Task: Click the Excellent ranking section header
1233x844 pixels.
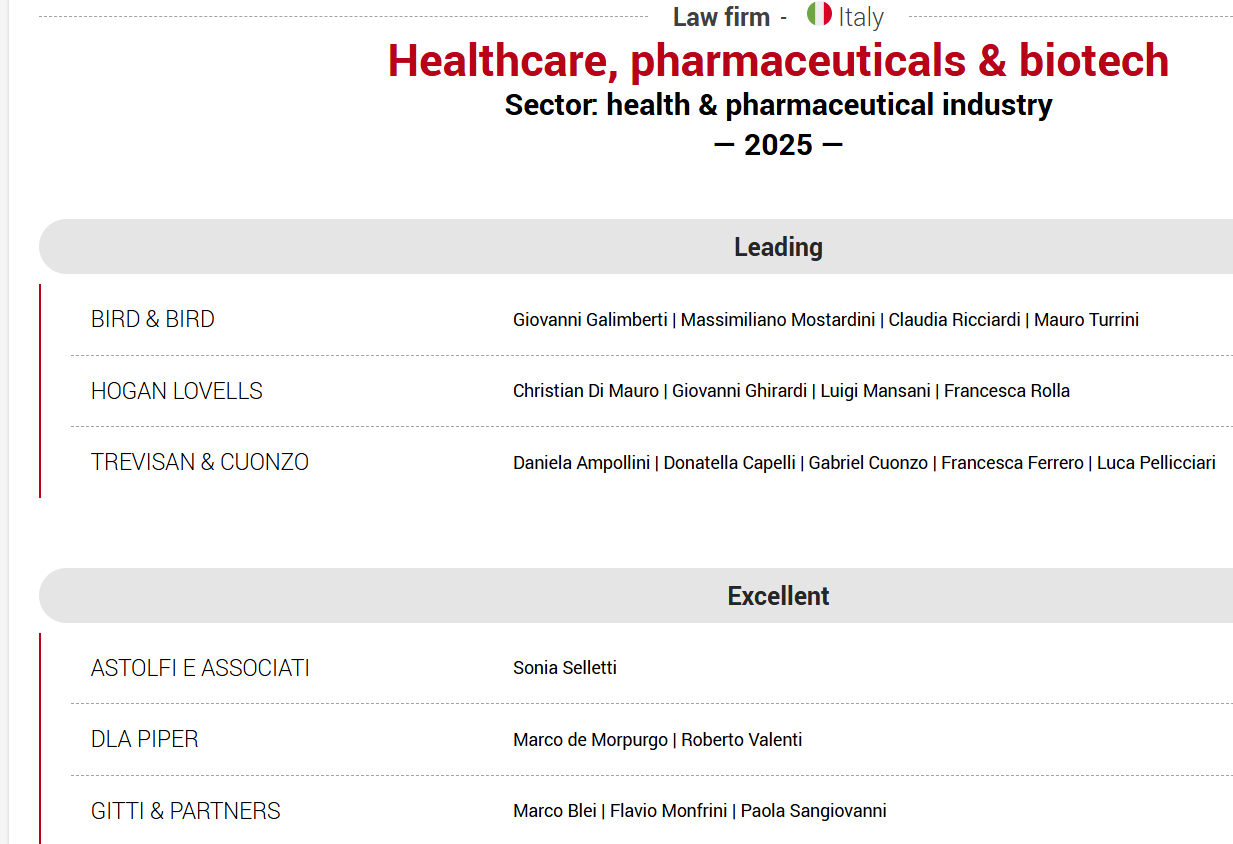Action: (778, 596)
